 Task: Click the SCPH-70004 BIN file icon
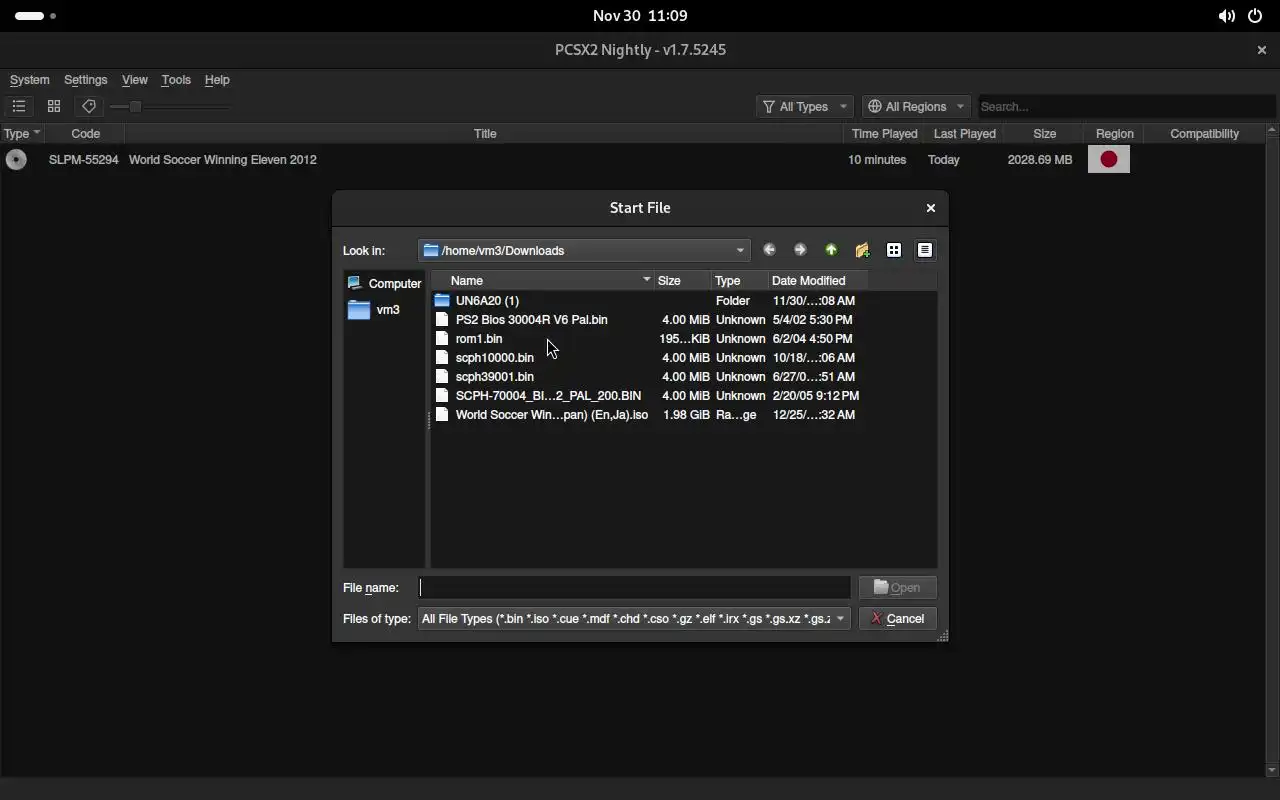tap(442, 396)
